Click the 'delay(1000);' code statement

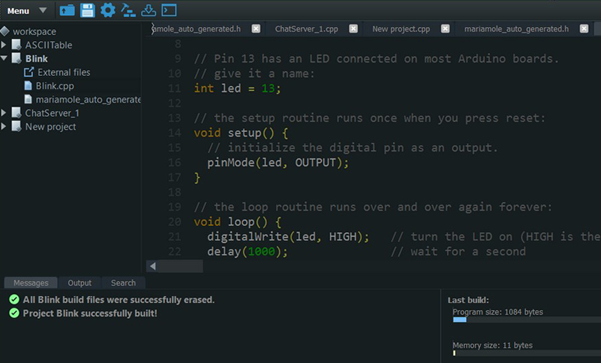tap(248, 251)
